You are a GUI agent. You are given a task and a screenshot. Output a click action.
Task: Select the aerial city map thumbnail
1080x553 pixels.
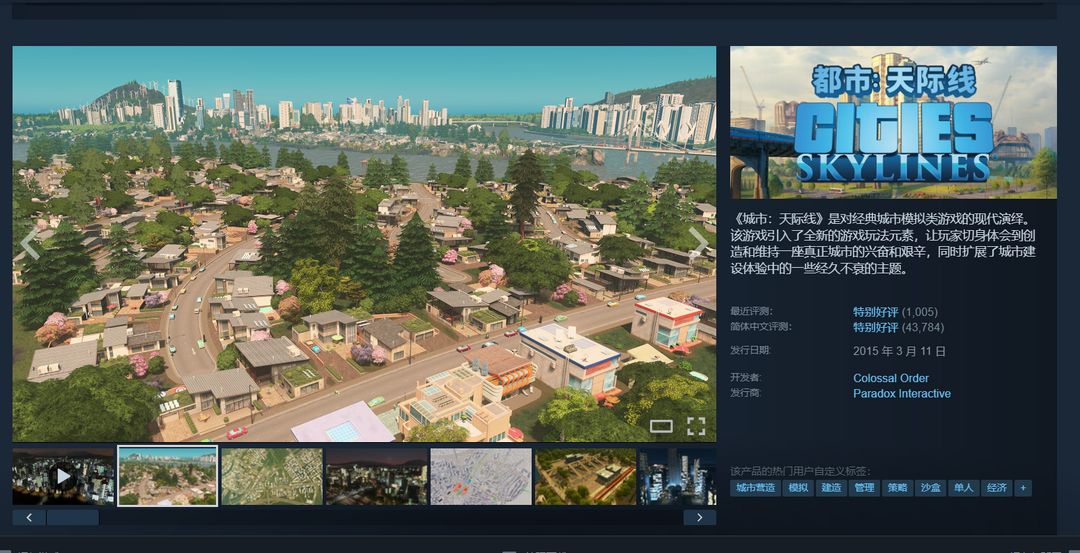click(272, 477)
